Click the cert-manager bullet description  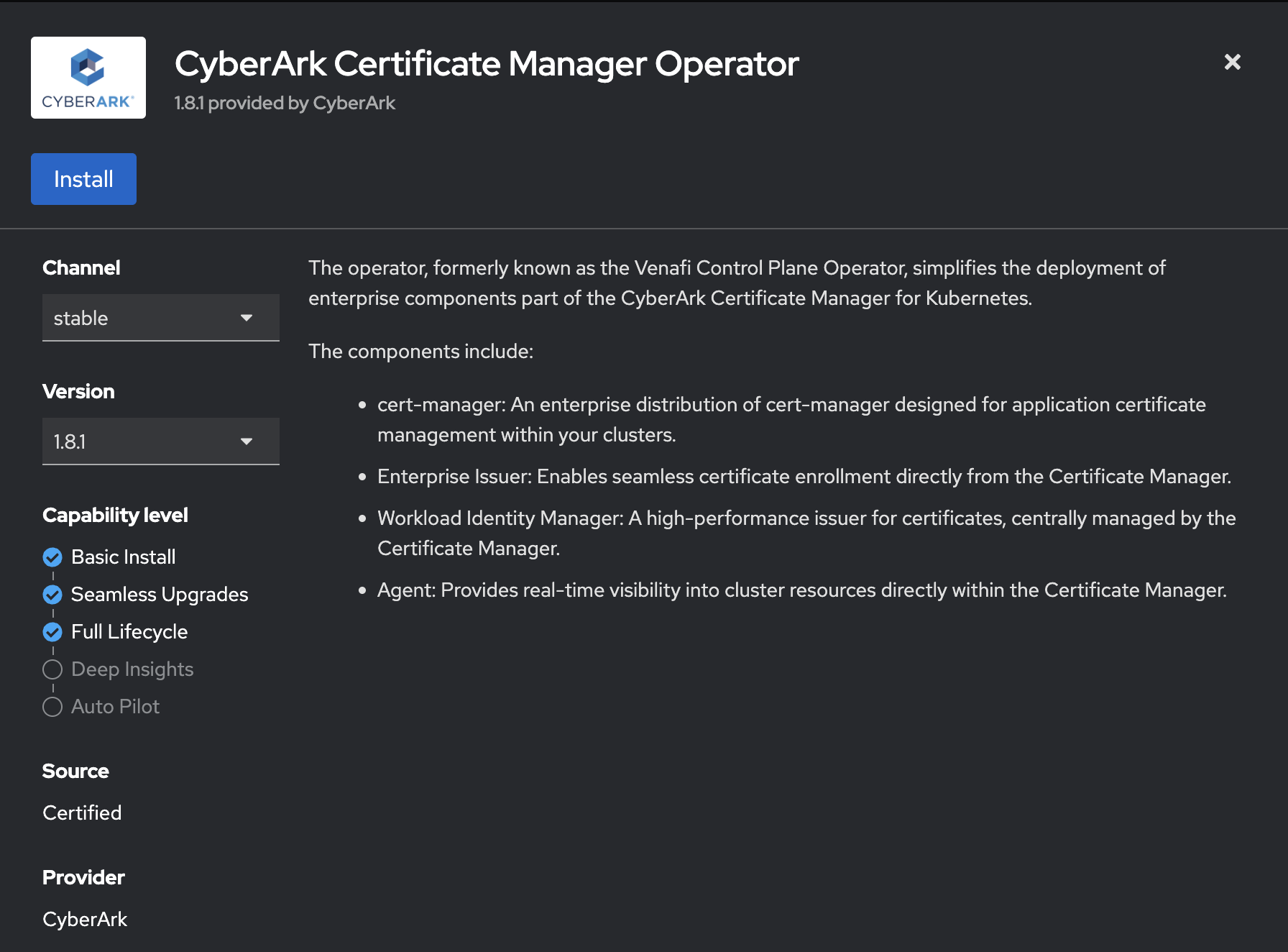point(791,420)
